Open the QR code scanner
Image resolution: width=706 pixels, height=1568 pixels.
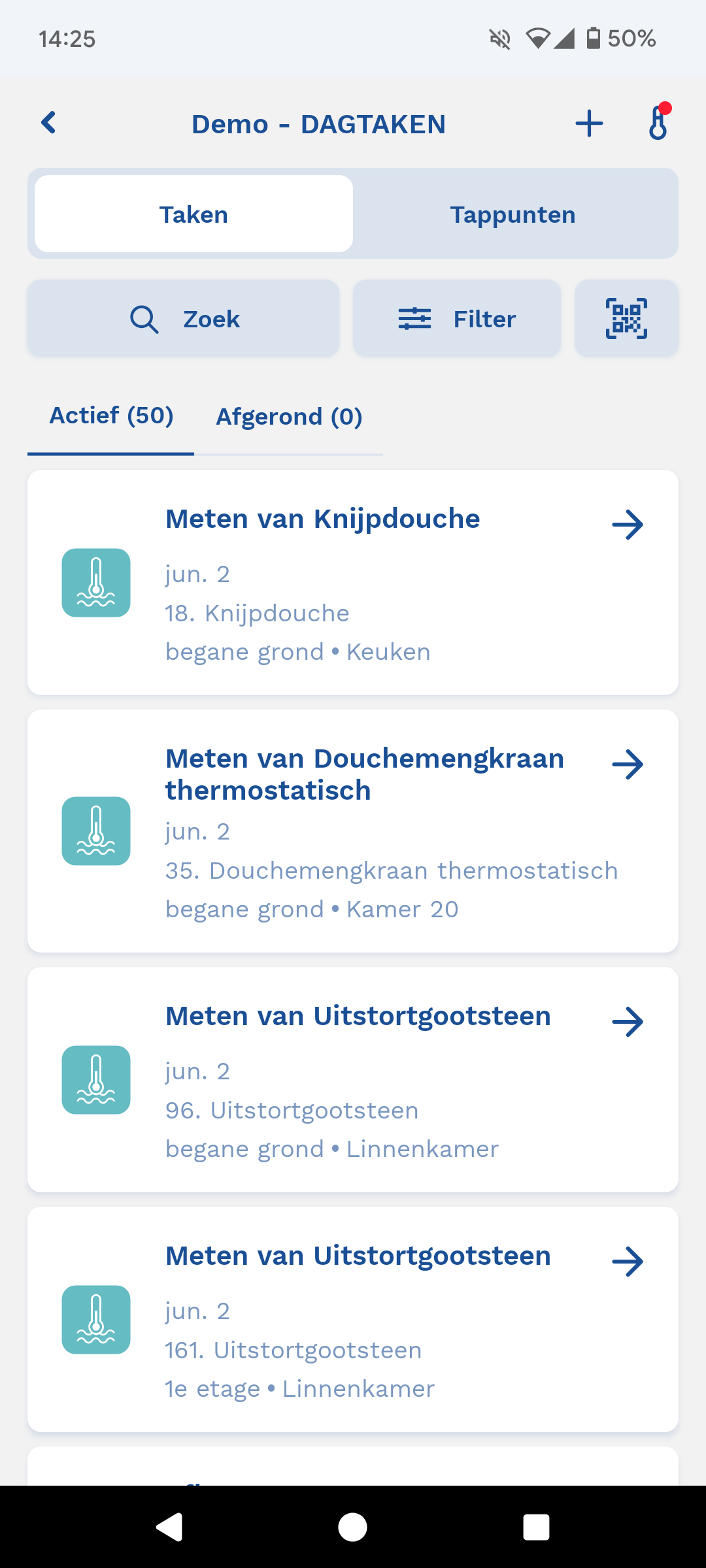[626, 319]
